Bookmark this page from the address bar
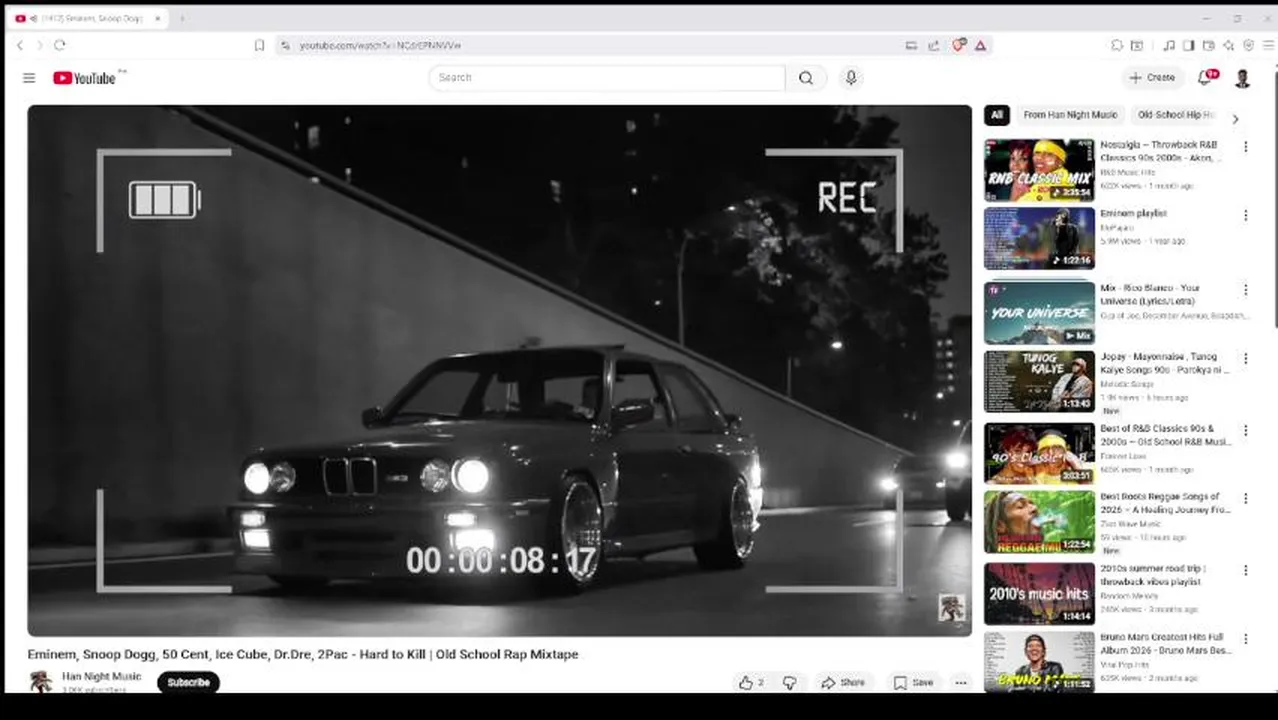1278x720 pixels. click(259, 45)
